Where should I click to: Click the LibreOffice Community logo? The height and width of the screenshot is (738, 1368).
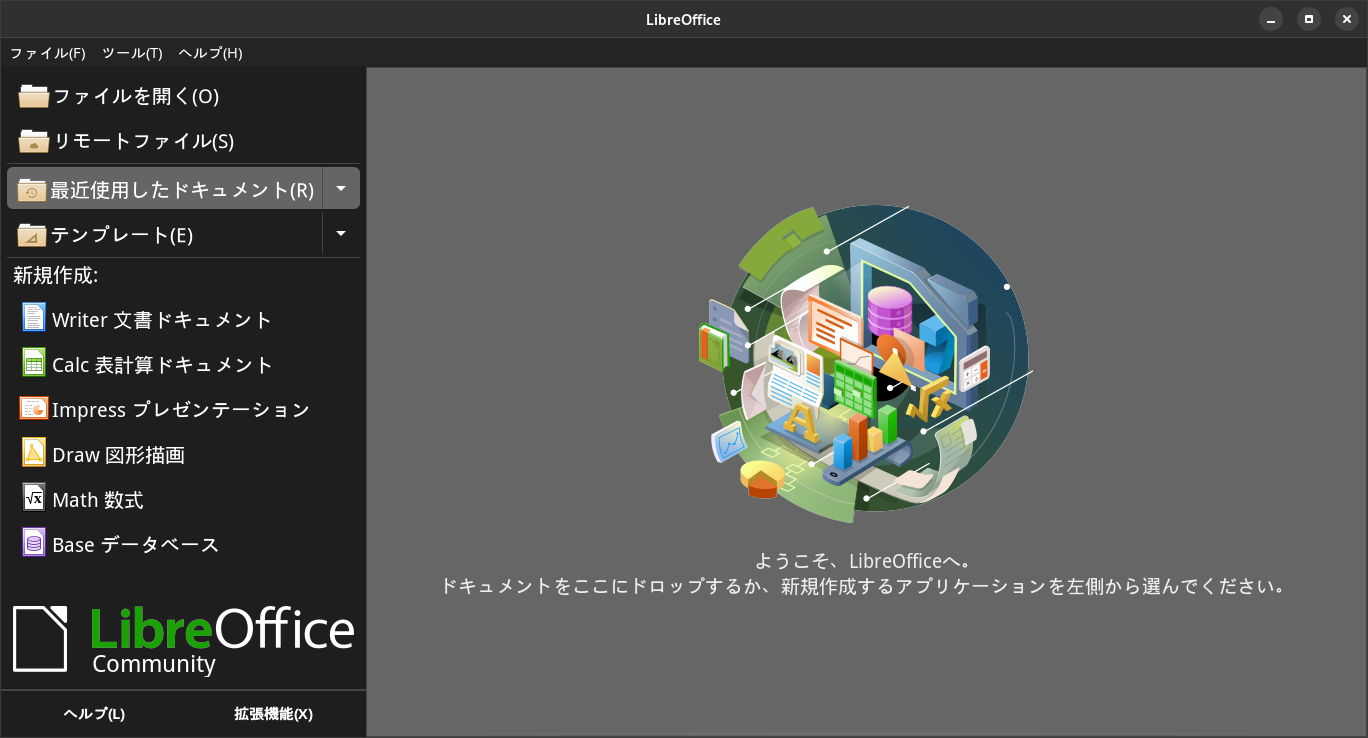(x=183, y=638)
